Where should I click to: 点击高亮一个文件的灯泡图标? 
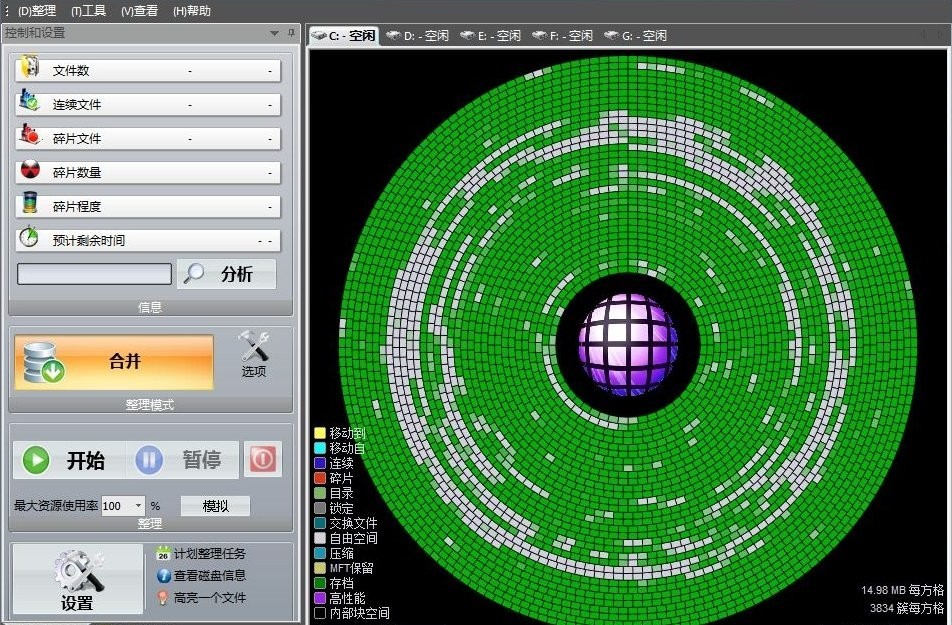[x=162, y=596]
